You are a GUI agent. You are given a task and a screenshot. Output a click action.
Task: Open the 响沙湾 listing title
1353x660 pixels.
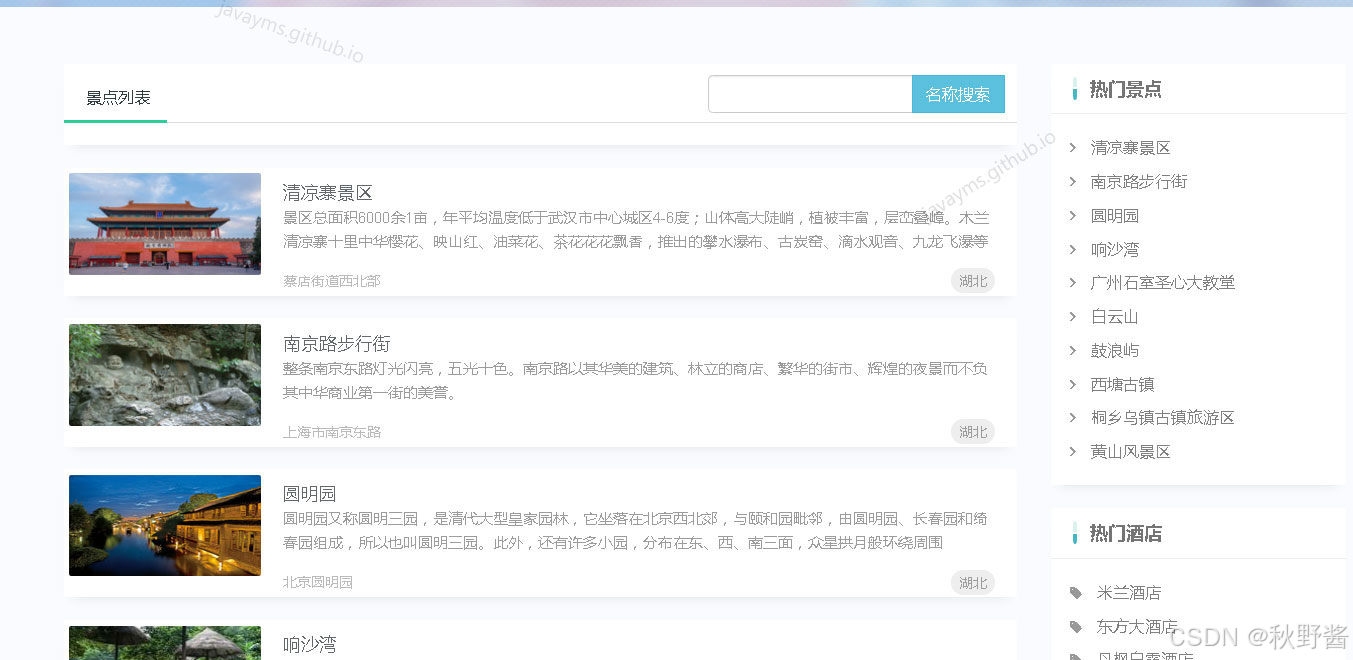(310, 645)
